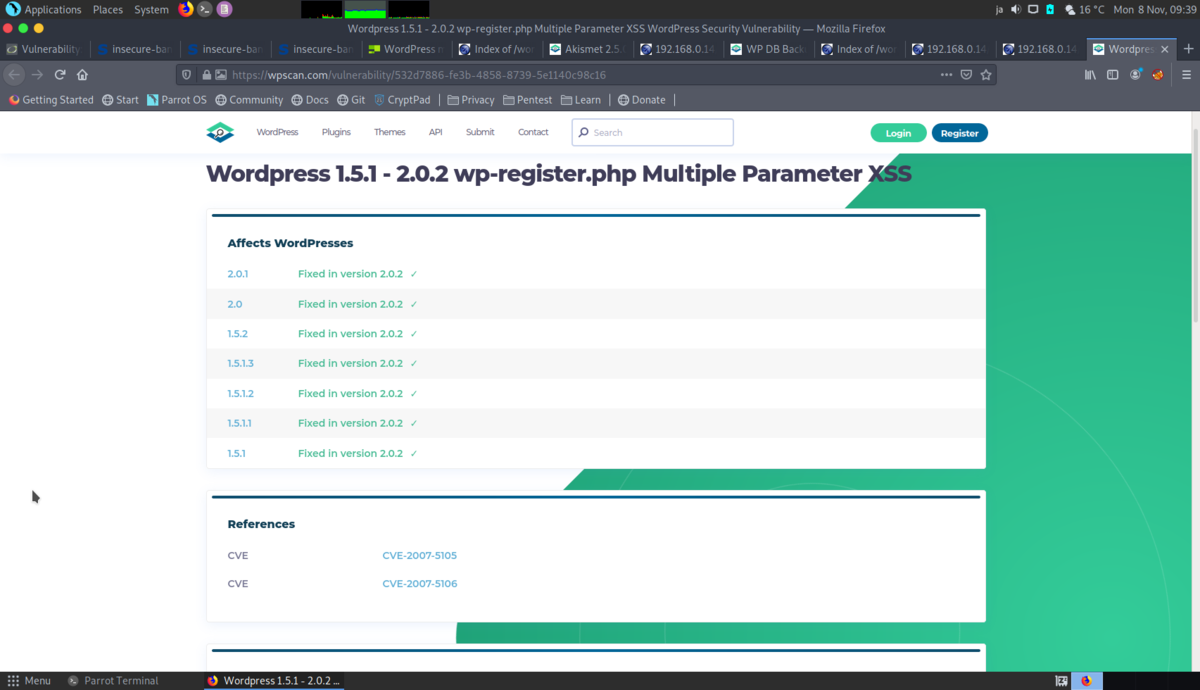Open the Places menu
The width and height of the screenshot is (1200, 690).
click(x=107, y=9)
